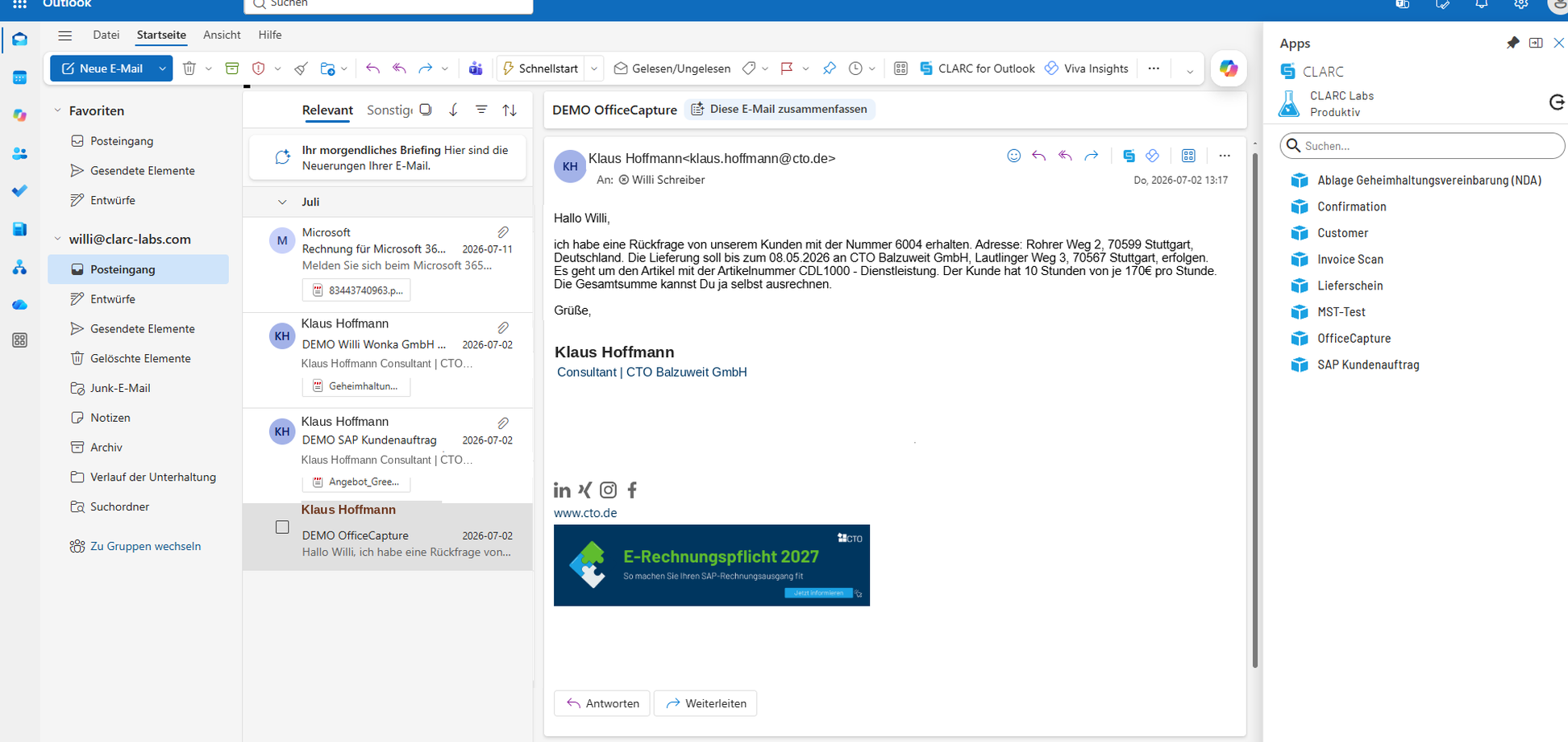The height and width of the screenshot is (742, 1568).
Task: Add an emoji reaction to the email
Action: (1014, 156)
